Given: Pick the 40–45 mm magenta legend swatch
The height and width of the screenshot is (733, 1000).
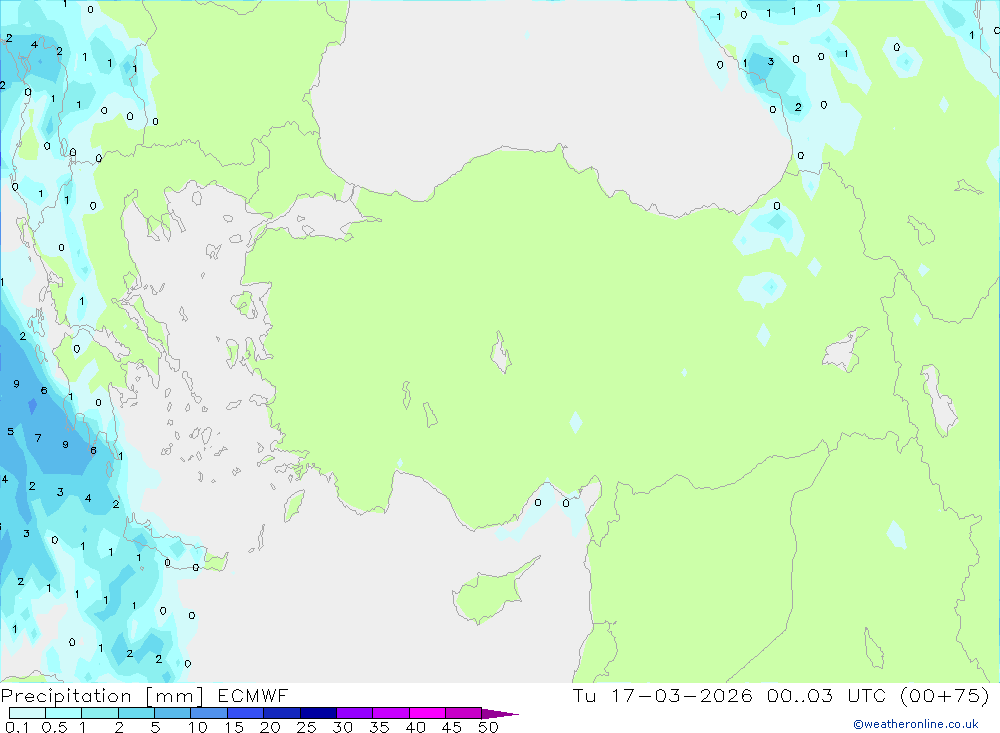Looking at the screenshot, I should (427, 713).
